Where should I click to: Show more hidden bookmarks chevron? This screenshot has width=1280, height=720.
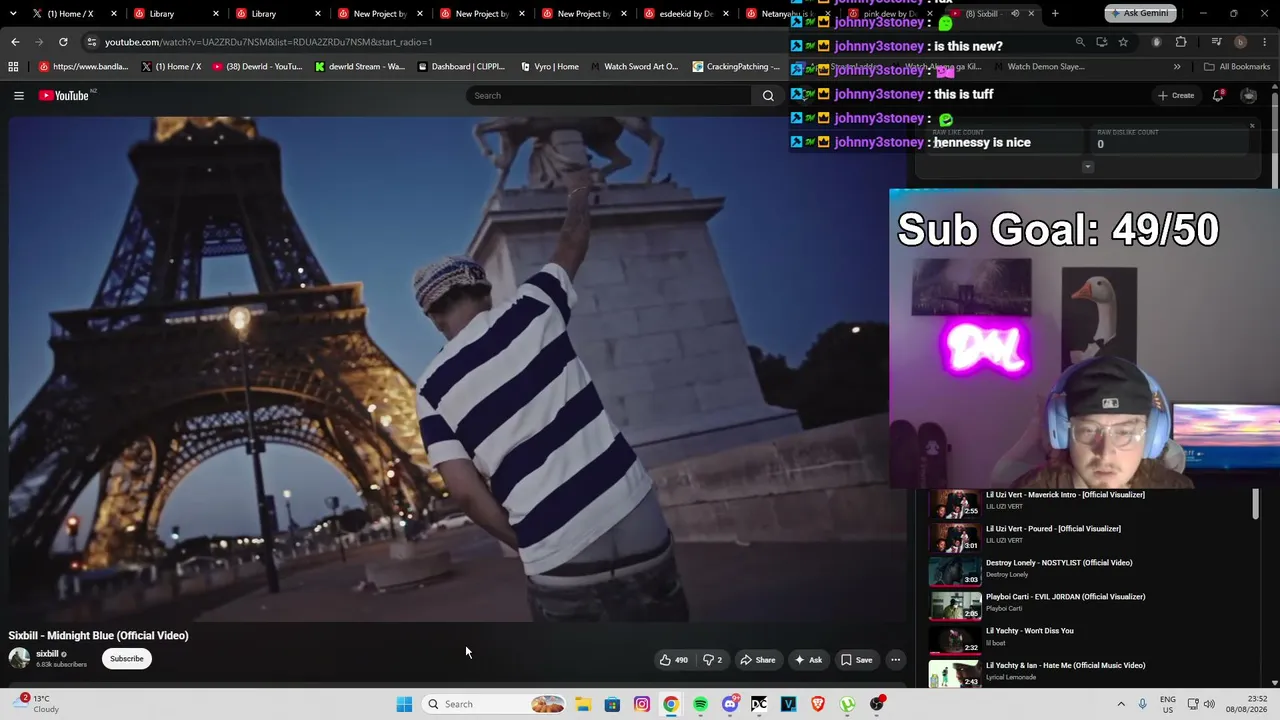click(x=1177, y=67)
